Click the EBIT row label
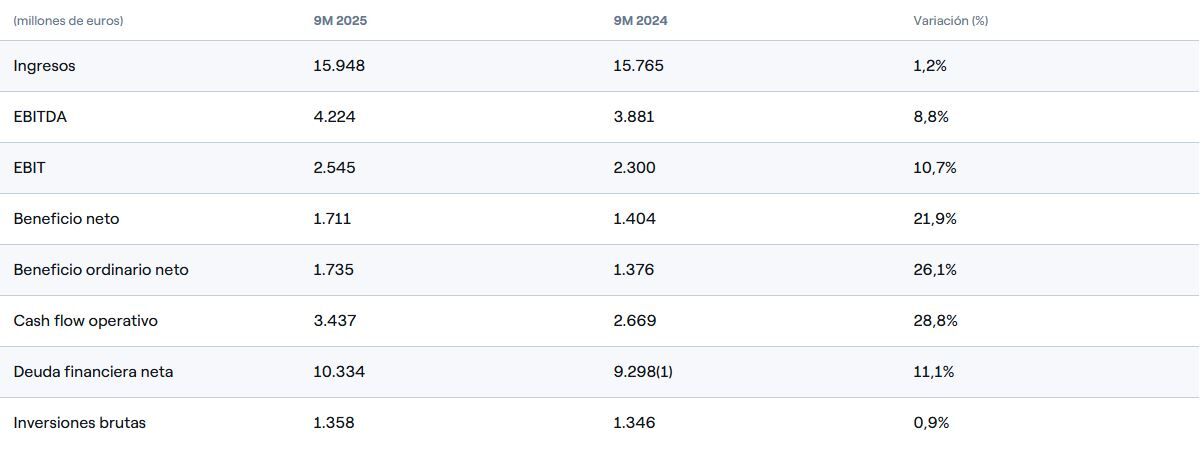 coord(29,168)
